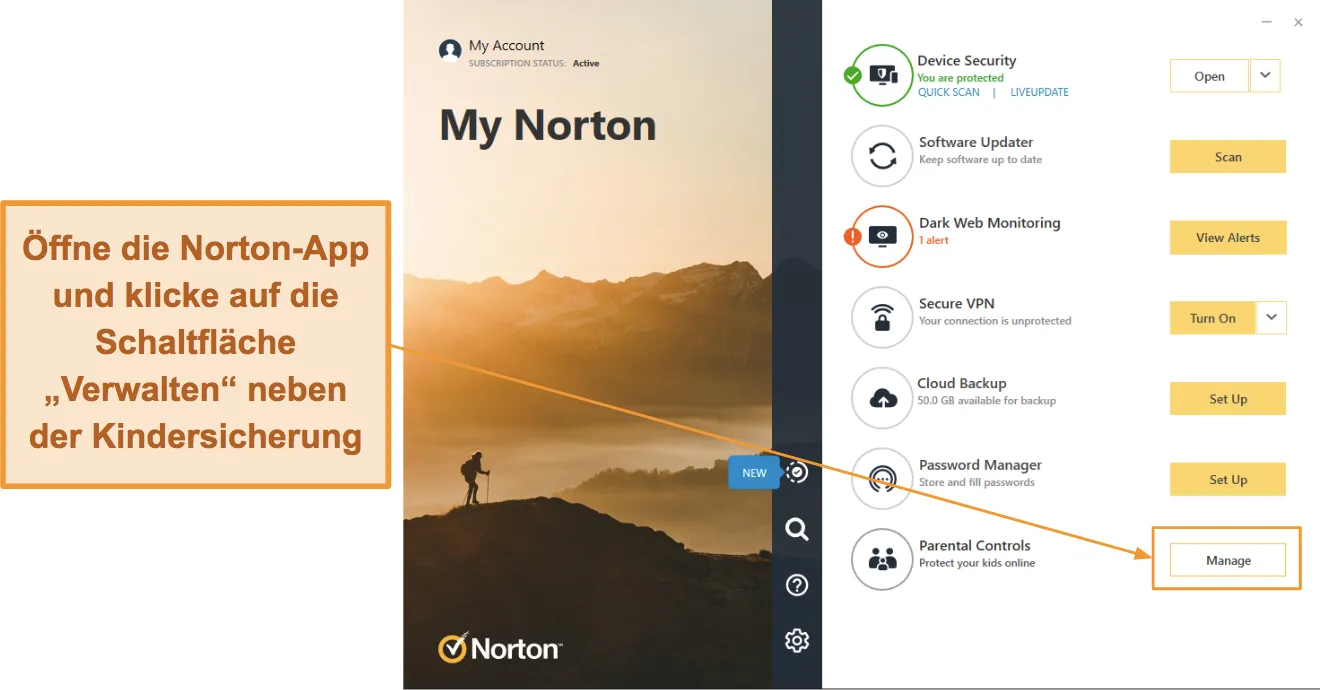Click 'Store and fill passwords' text
Viewport: 1320px width, 690px height.
tap(977, 482)
